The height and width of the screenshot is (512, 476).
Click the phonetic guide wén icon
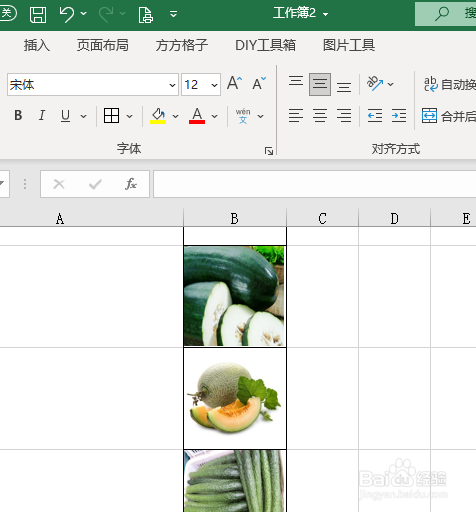(243, 116)
